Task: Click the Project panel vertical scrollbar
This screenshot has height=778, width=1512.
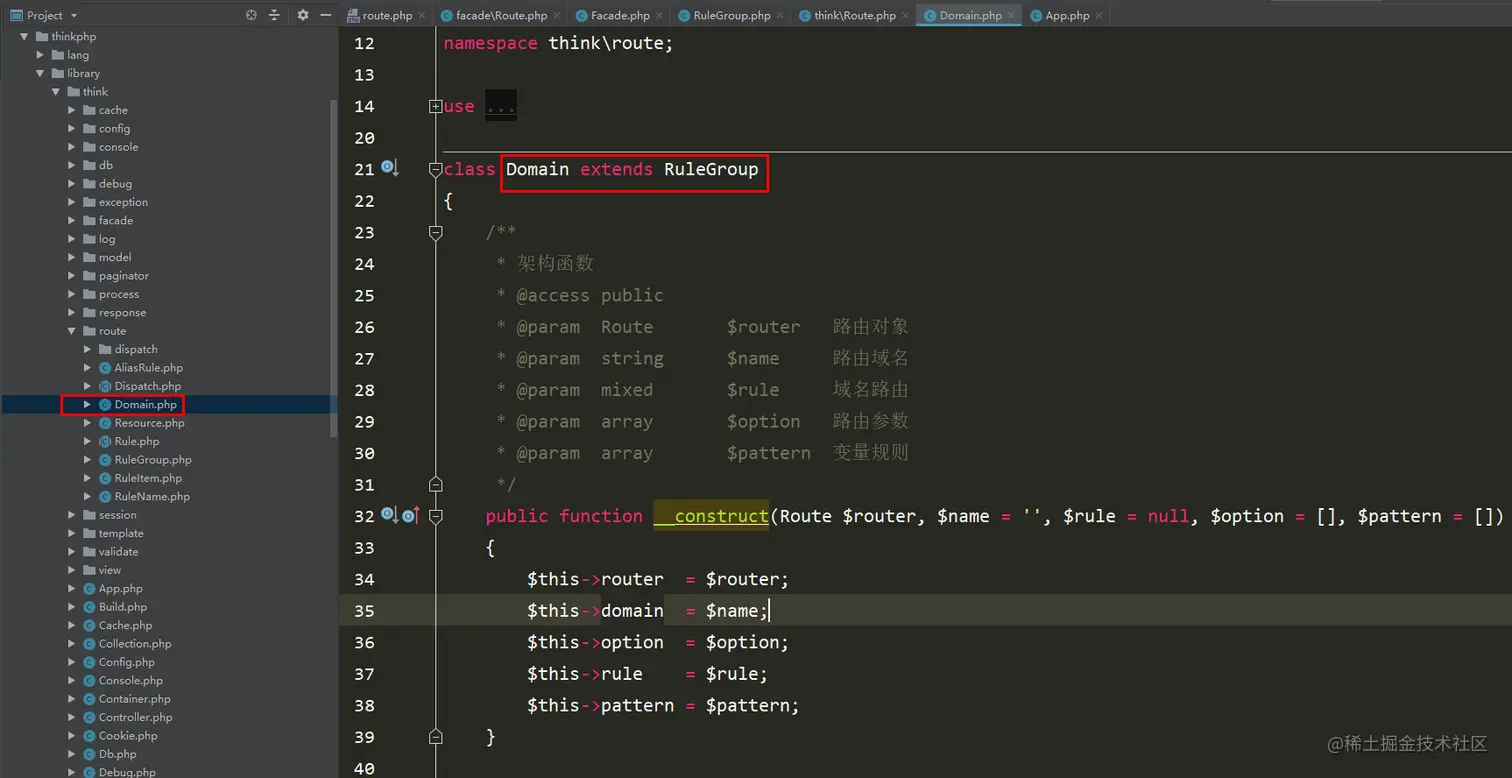Action: tap(334, 270)
